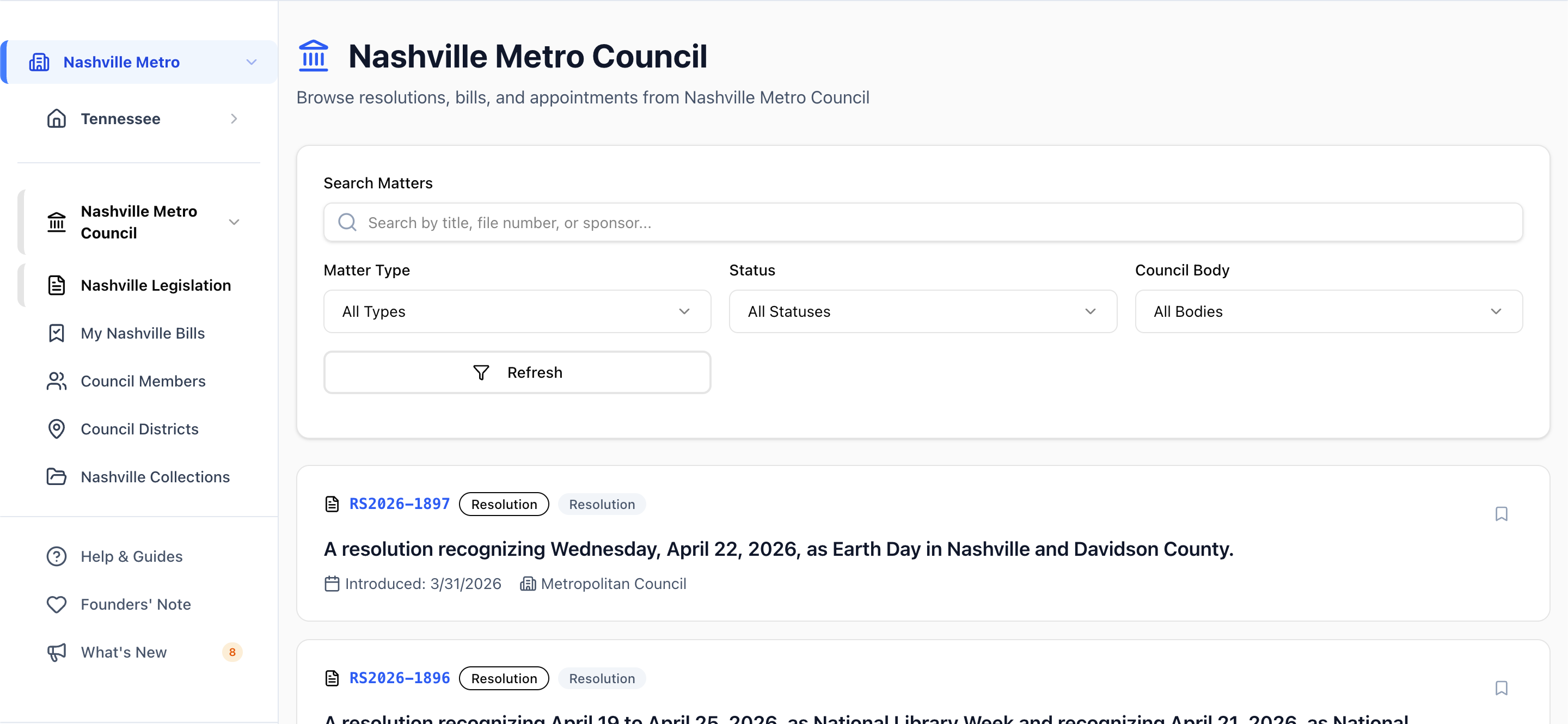Image resolution: width=1568 pixels, height=724 pixels.
Task: Select the Council Districts map pin icon
Action: point(56,429)
